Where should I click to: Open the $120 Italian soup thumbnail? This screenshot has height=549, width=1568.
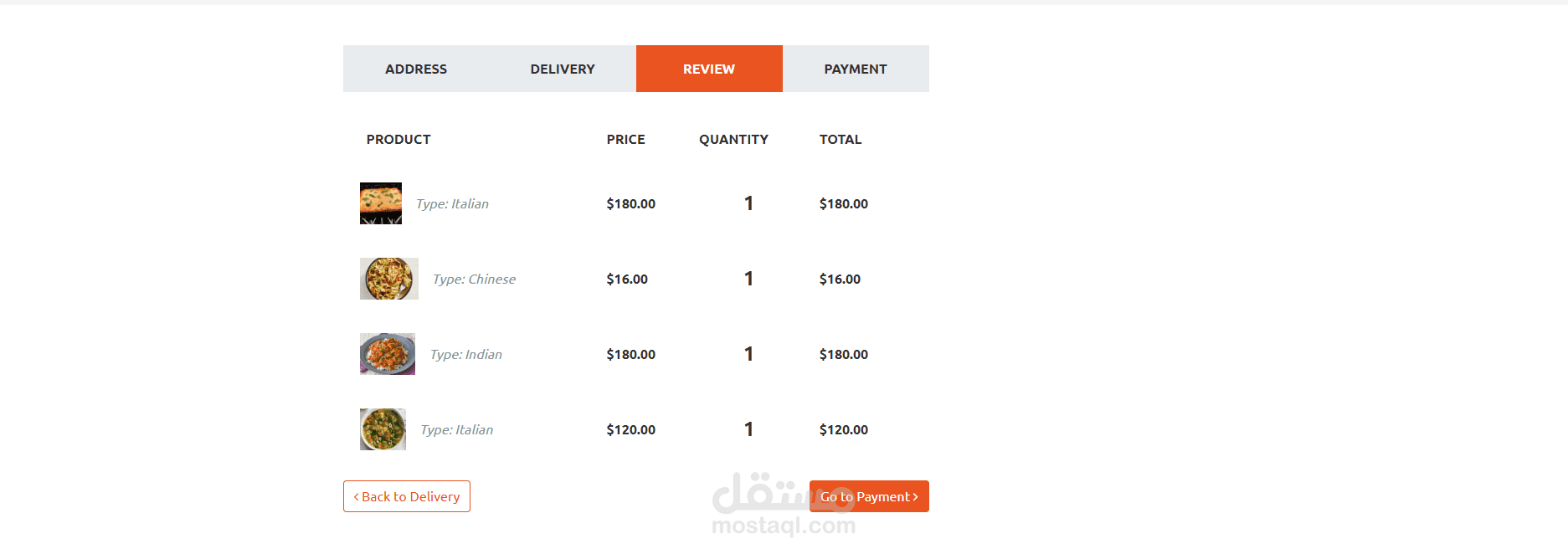pyautogui.click(x=383, y=429)
